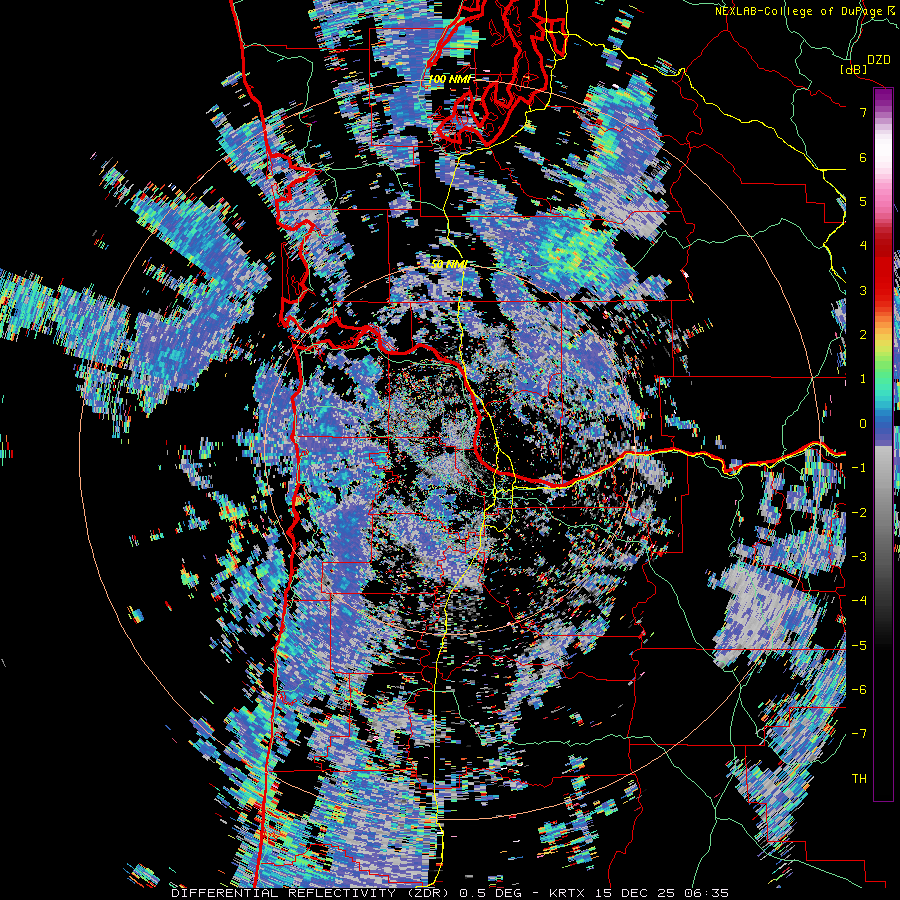Click the -6 value on the color scale

(859, 690)
